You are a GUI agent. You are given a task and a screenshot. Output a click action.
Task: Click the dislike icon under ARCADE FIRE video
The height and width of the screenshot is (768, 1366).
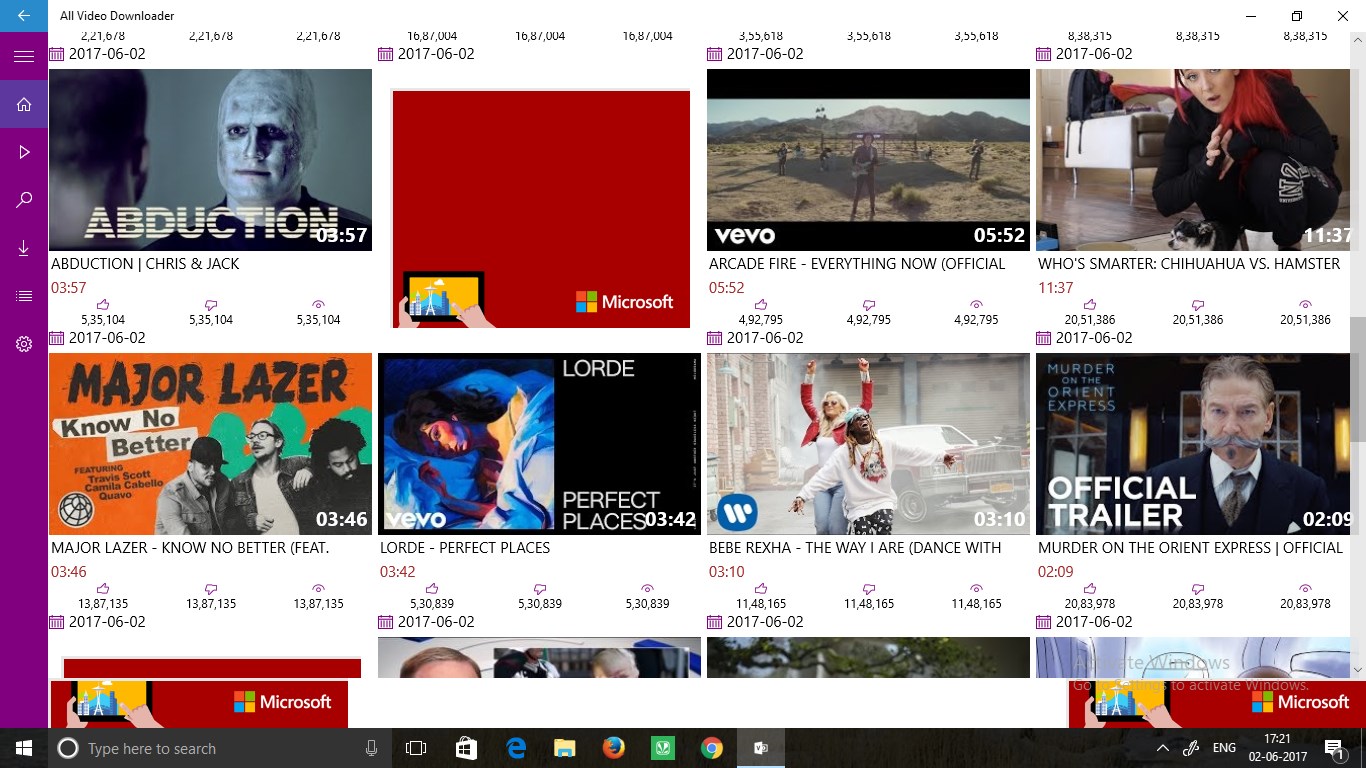(869, 305)
